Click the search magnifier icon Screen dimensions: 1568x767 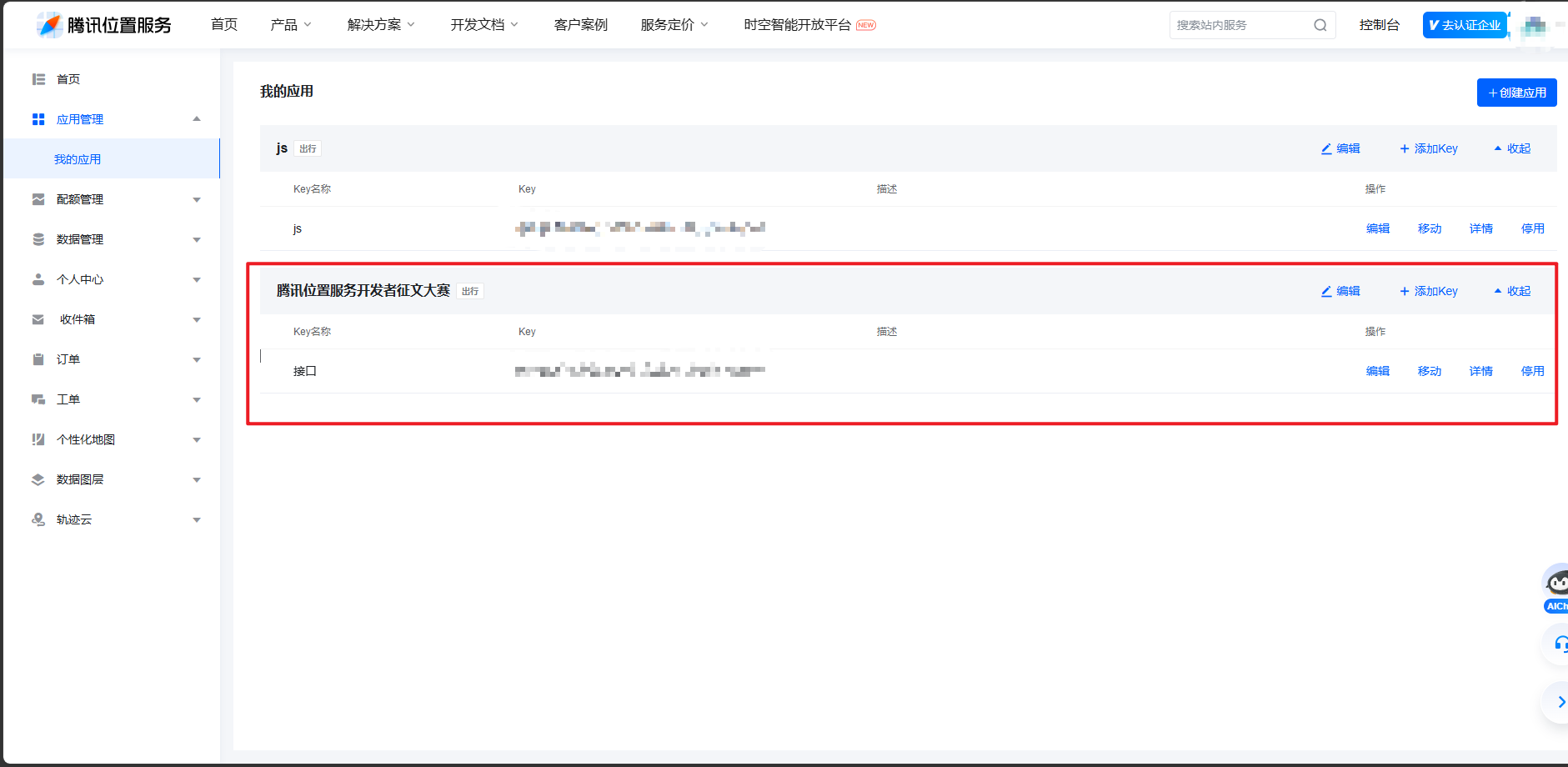pyautogui.click(x=1320, y=25)
